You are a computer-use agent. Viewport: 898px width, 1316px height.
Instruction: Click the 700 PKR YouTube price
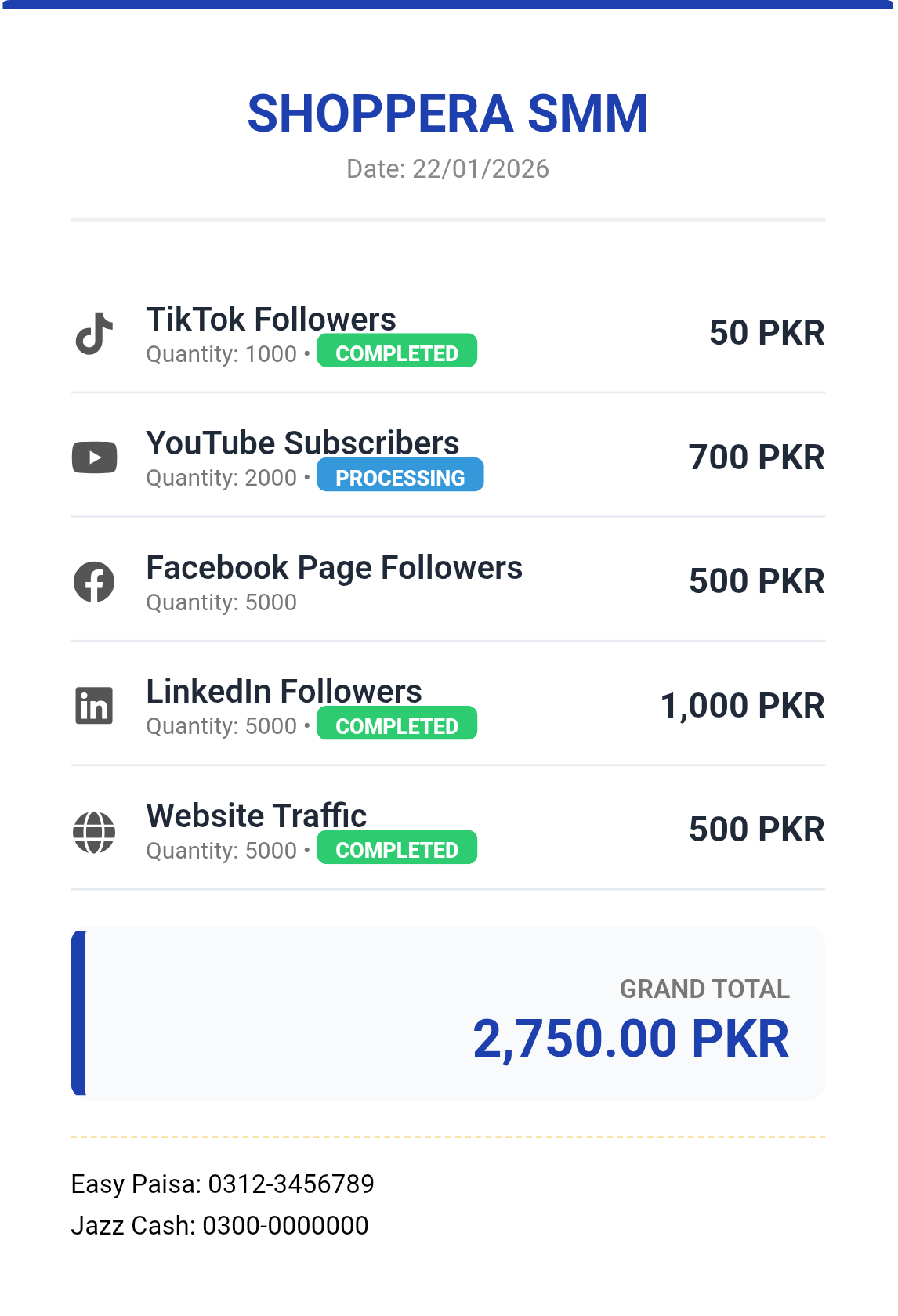pyautogui.click(x=756, y=457)
